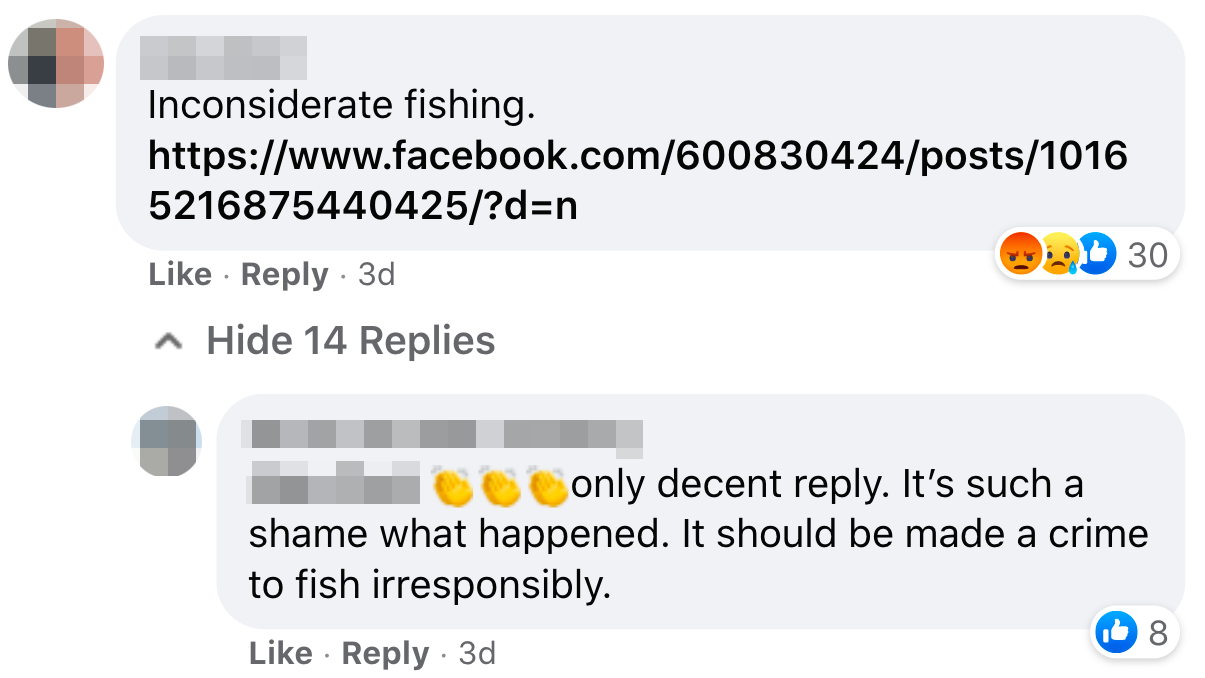Viewport: 1205px width, 678px height.
Task: Click the blue thumbs-up icon beside 30
Action: tap(1096, 255)
